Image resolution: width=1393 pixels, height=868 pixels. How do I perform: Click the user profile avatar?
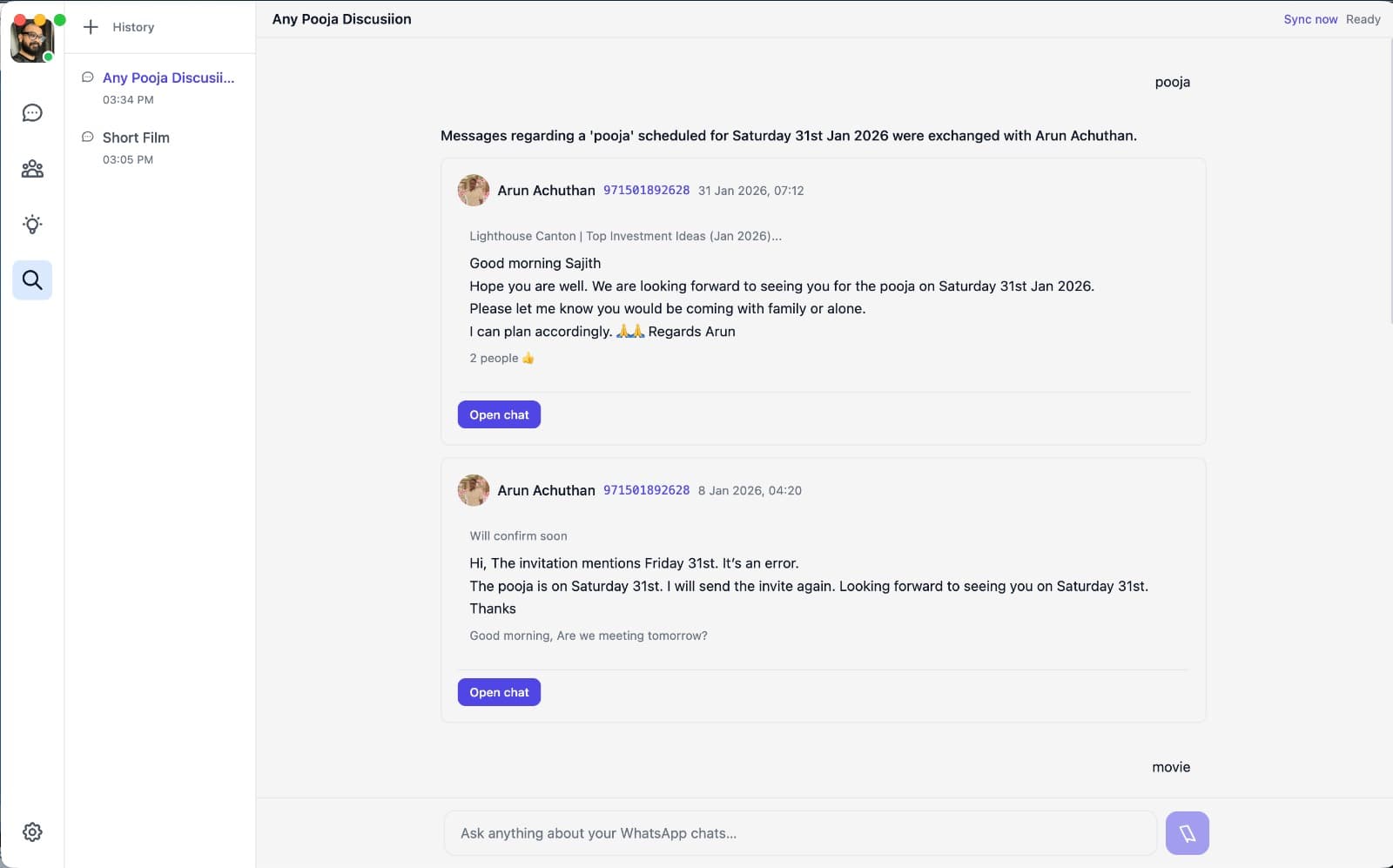(x=32, y=40)
